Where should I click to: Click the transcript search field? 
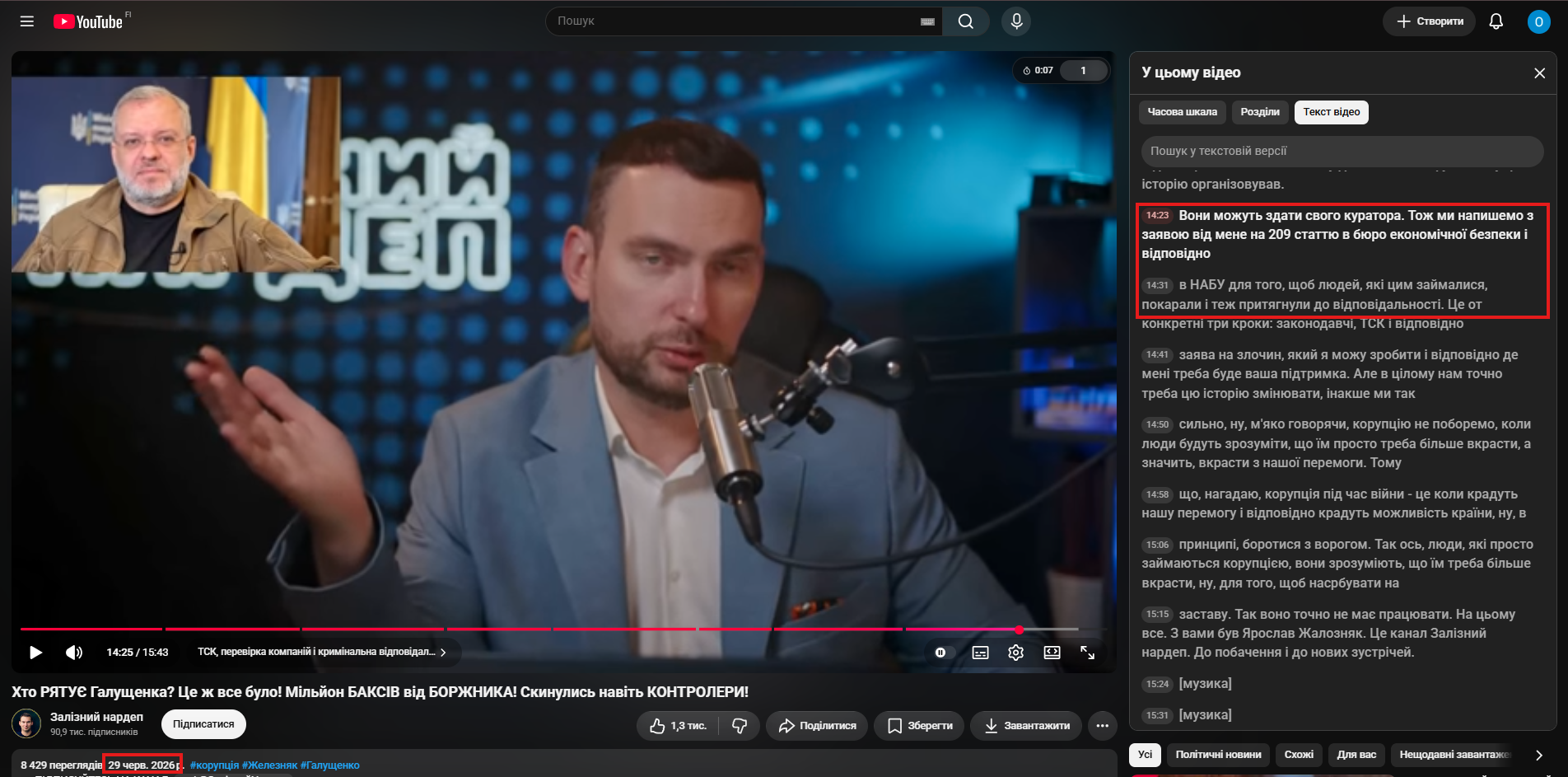[x=1342, y=152]
